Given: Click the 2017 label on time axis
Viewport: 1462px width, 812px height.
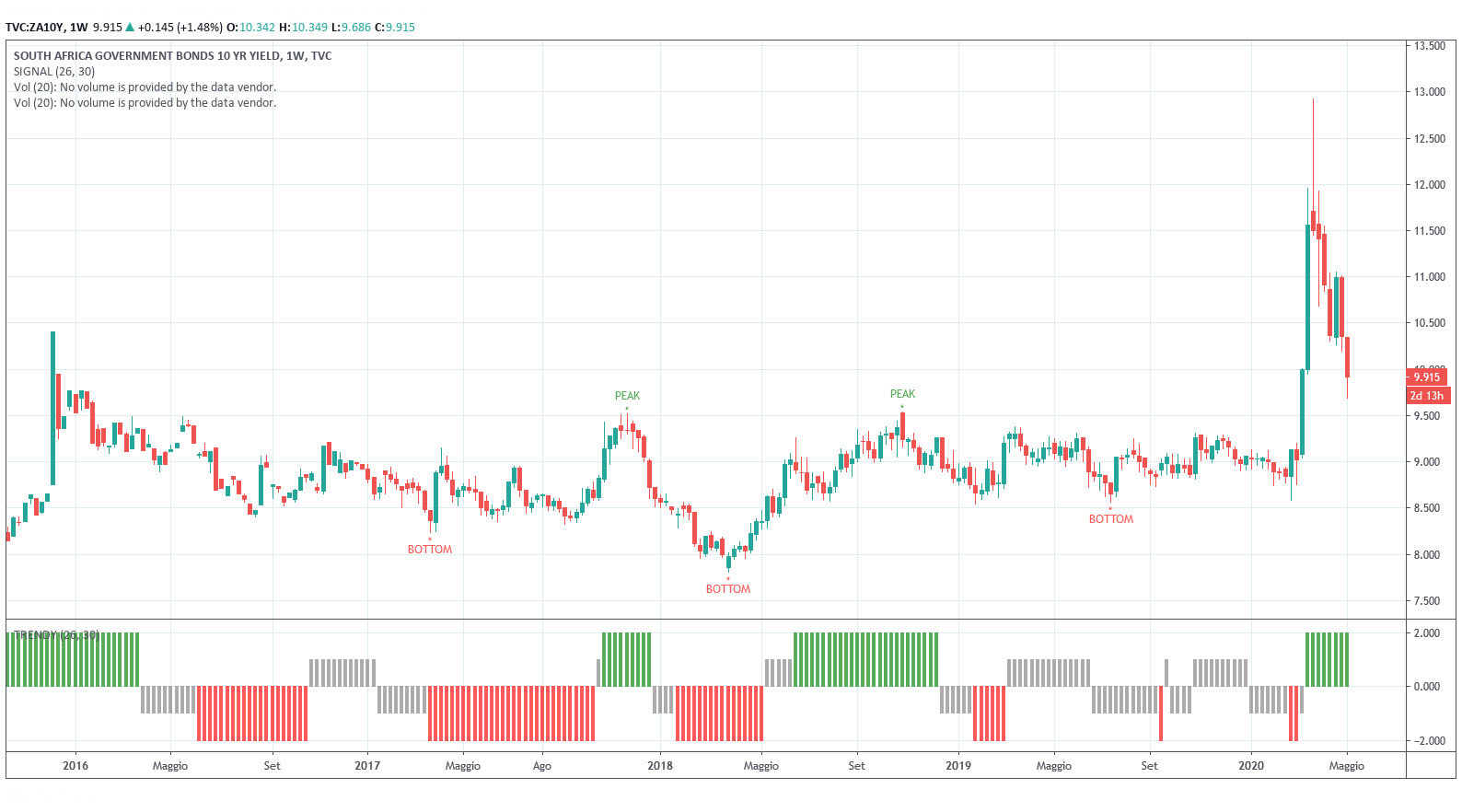Looking at the screenshot, I should click(x=367, y=766).
